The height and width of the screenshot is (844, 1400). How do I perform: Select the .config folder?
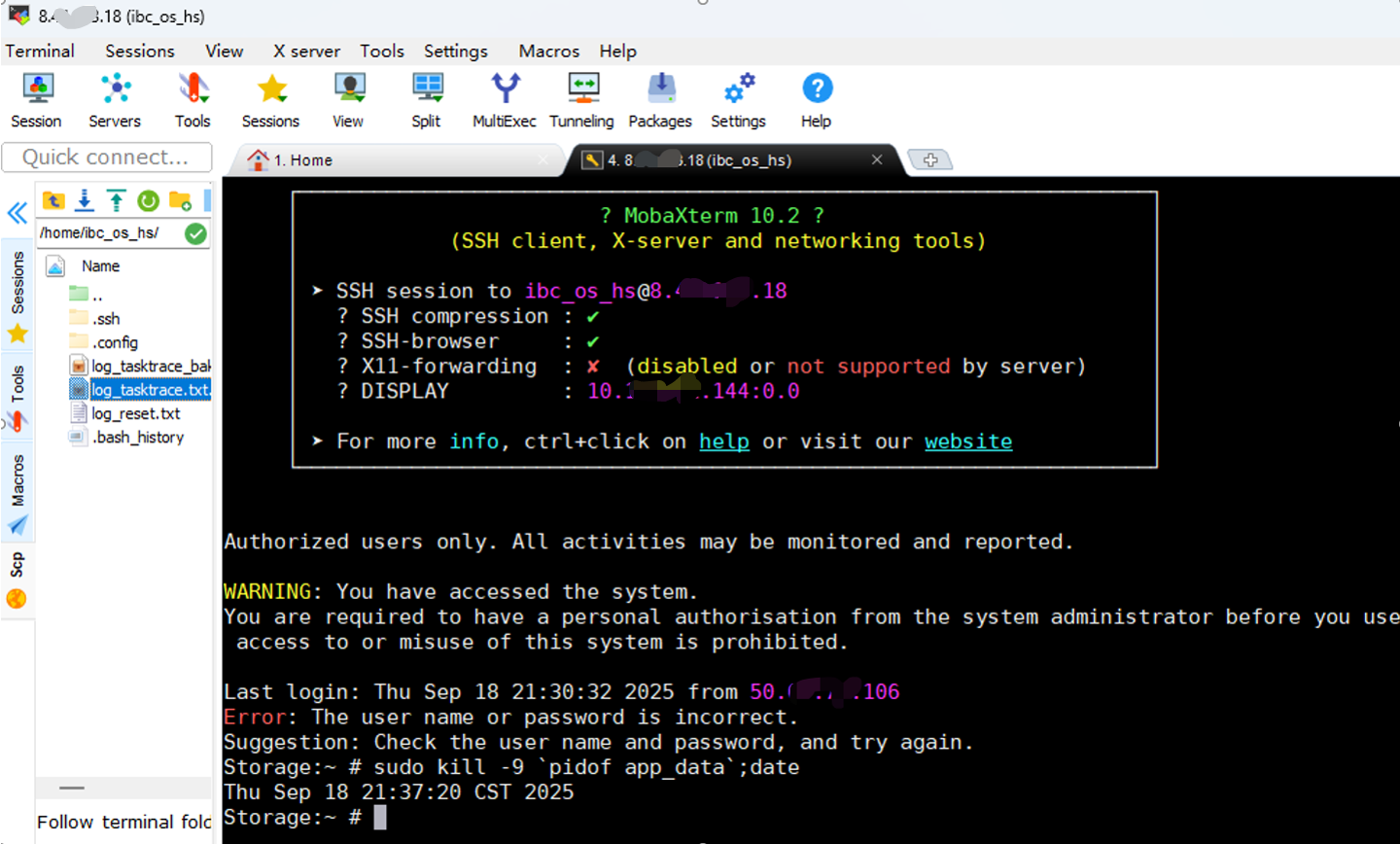[x=104, y=342]
